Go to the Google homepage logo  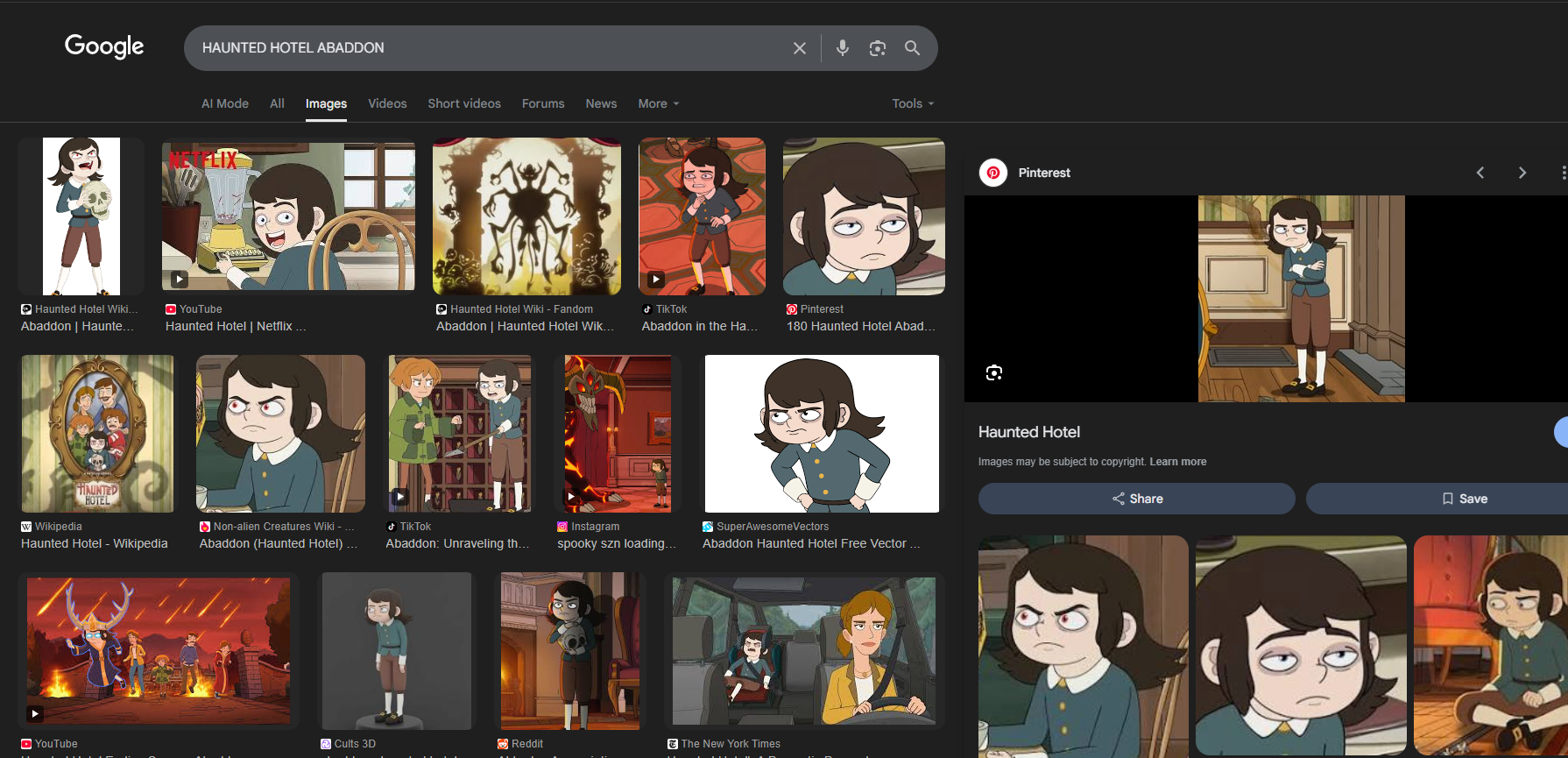(x=104, y=46)
